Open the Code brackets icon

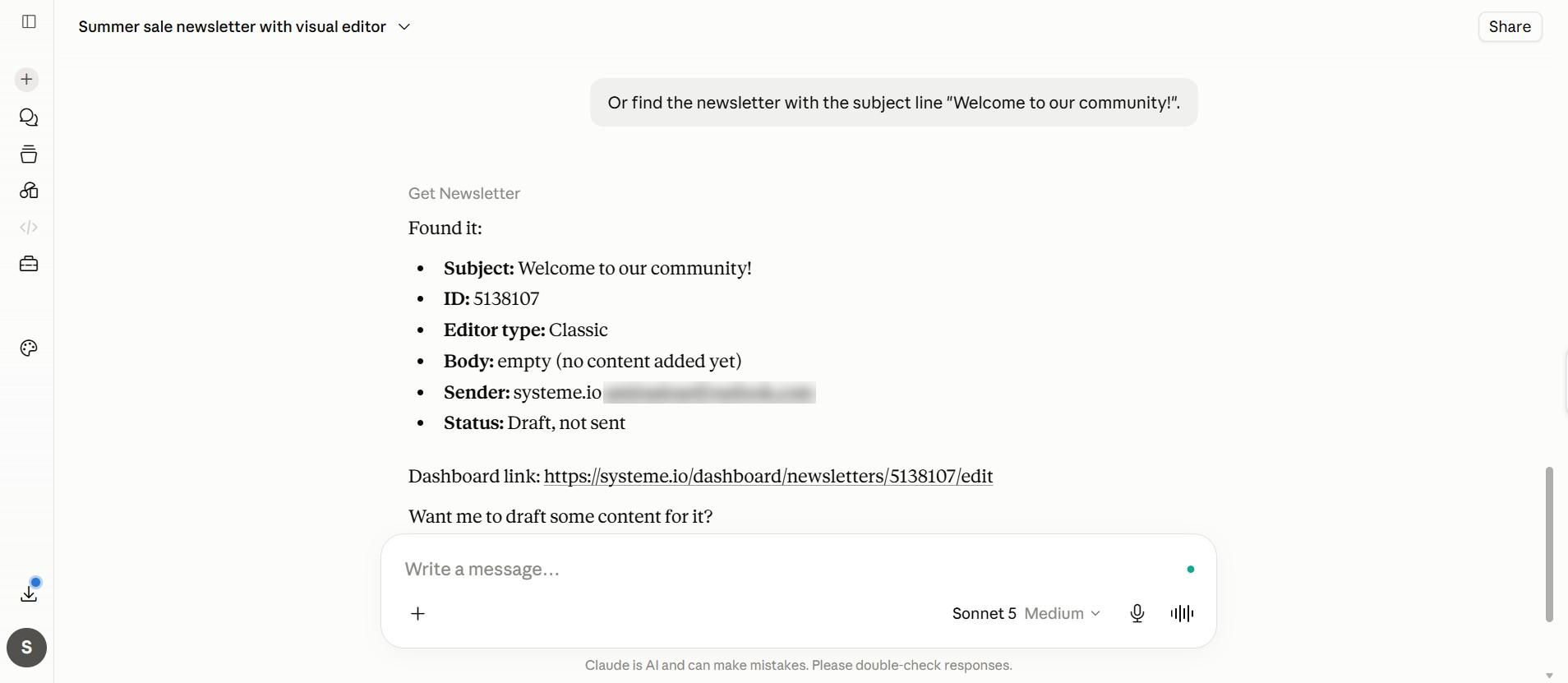point(29,228)
